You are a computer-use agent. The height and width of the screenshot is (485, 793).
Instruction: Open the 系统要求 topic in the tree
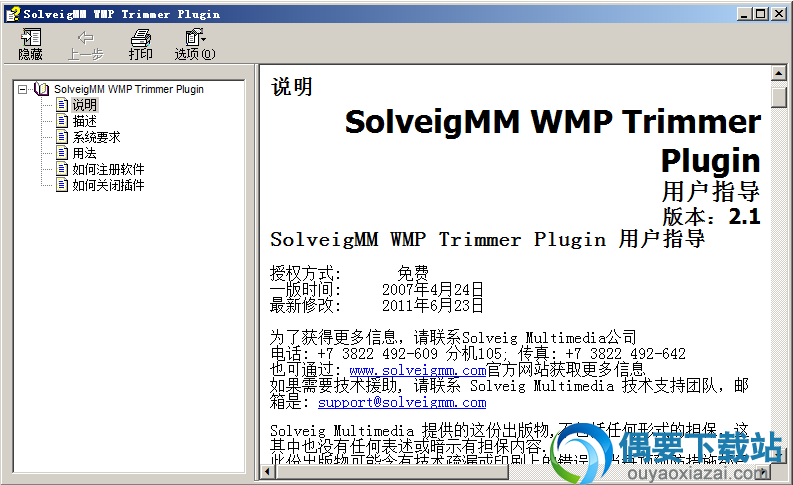pyautogui.click(x=96, y=137)
